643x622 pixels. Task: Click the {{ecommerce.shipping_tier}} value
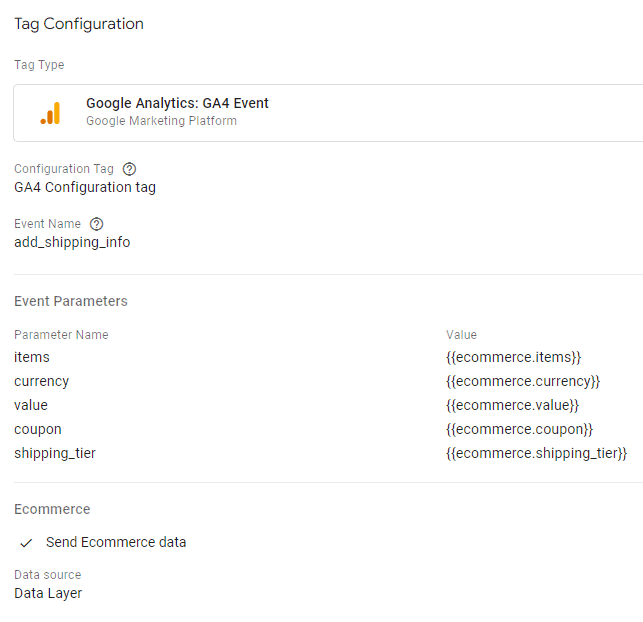point(536,453)
